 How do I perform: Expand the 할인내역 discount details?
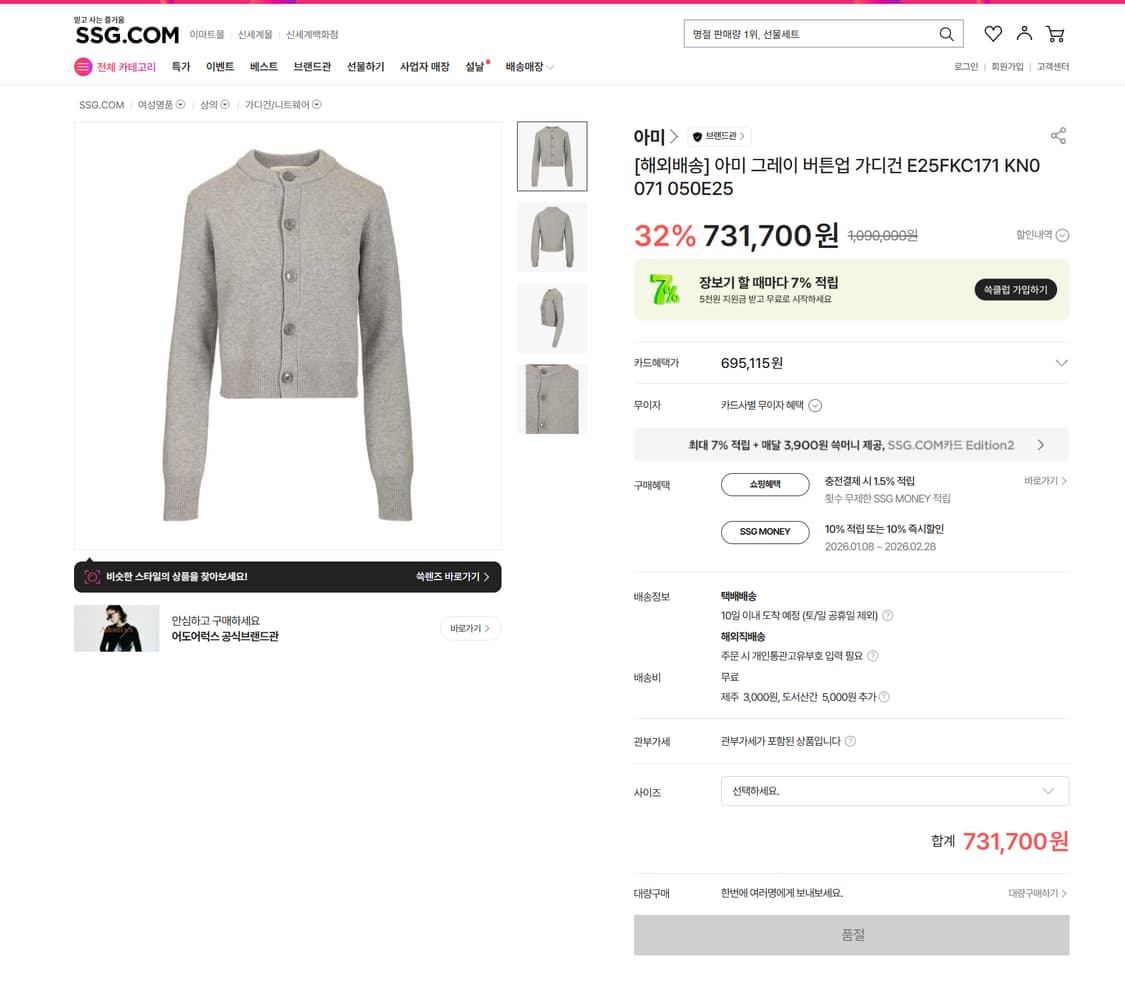(x=1062, y=236)
